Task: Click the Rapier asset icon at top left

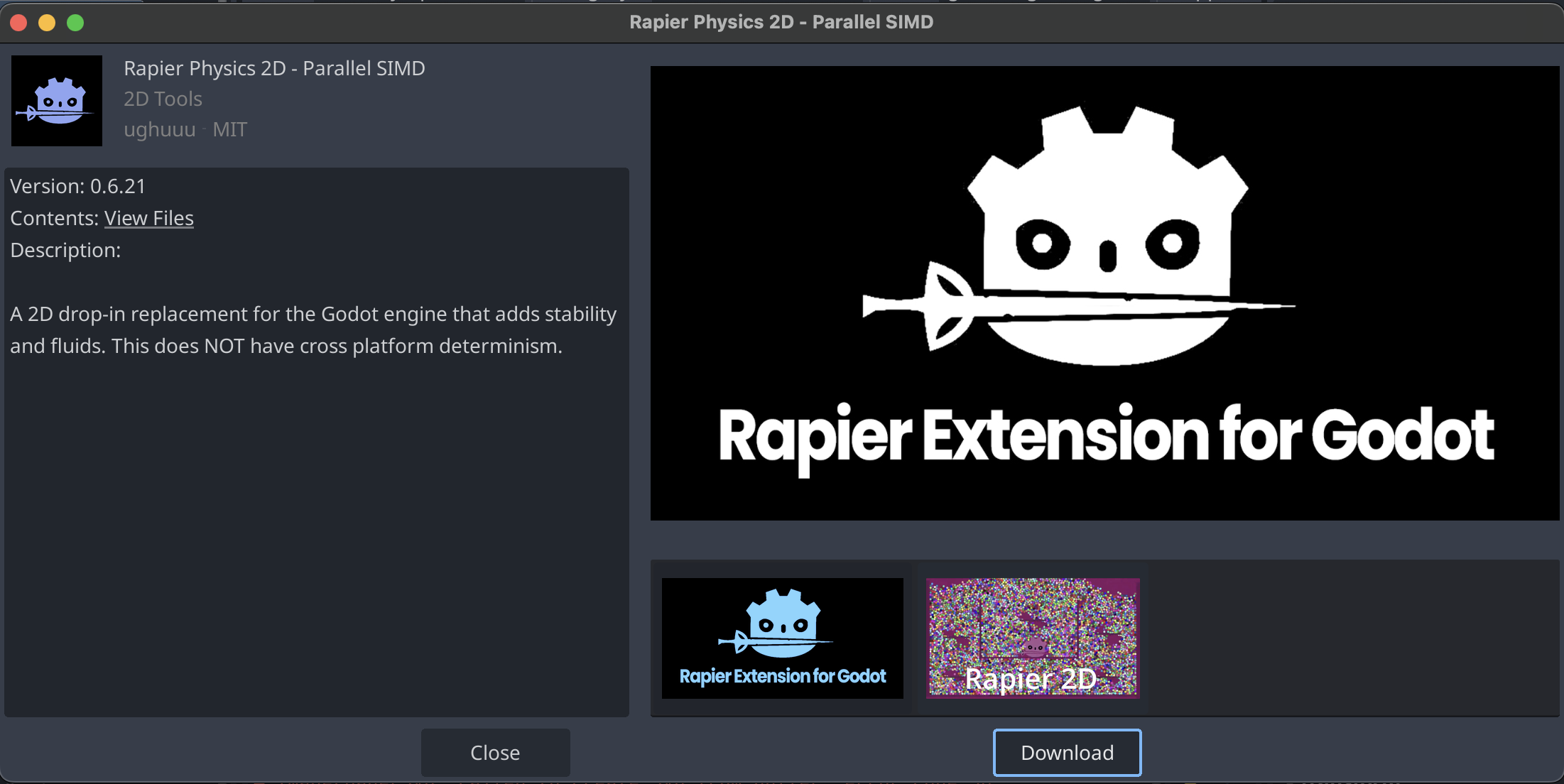Action: (x=57, y=101)
